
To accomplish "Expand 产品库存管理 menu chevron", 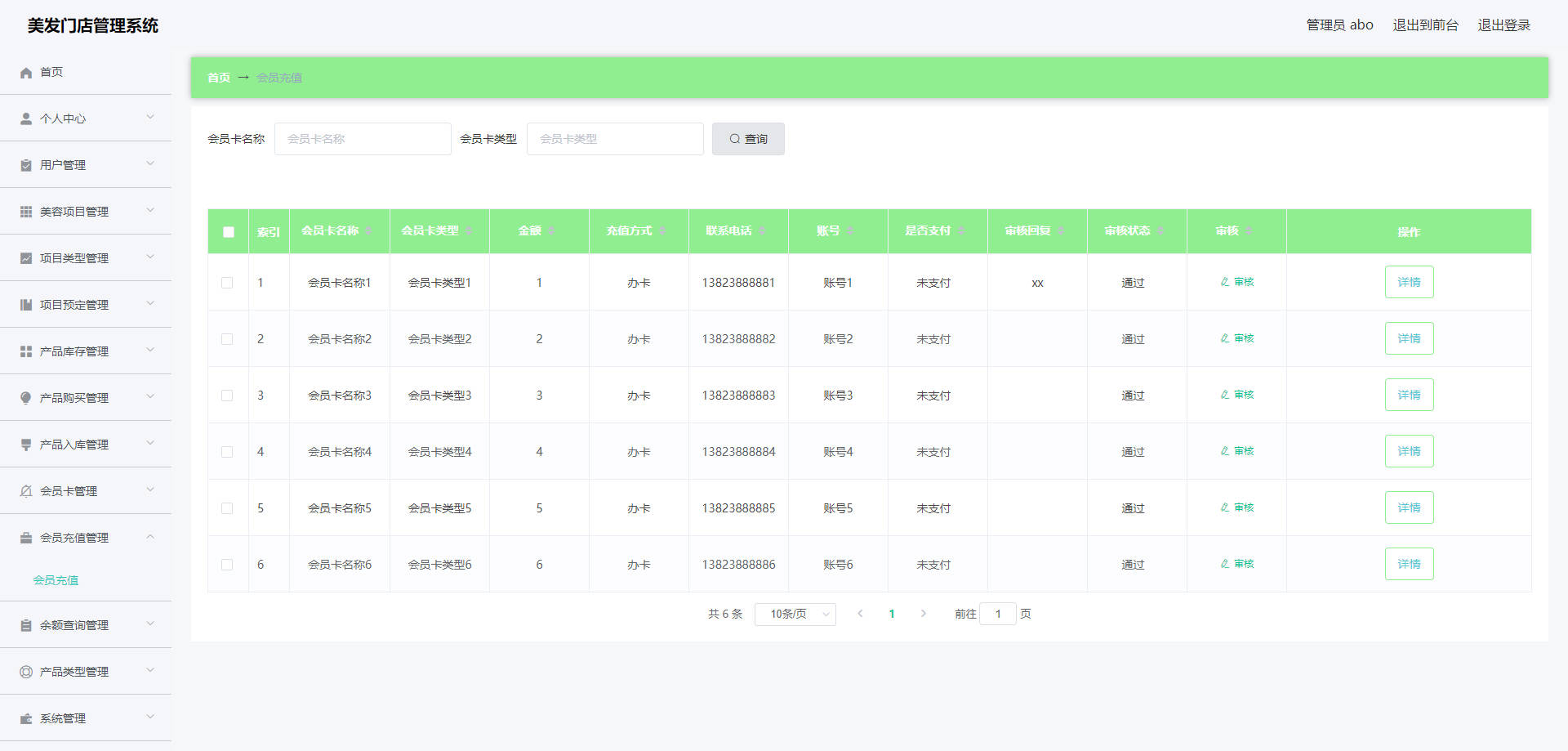I will (150, 350).
